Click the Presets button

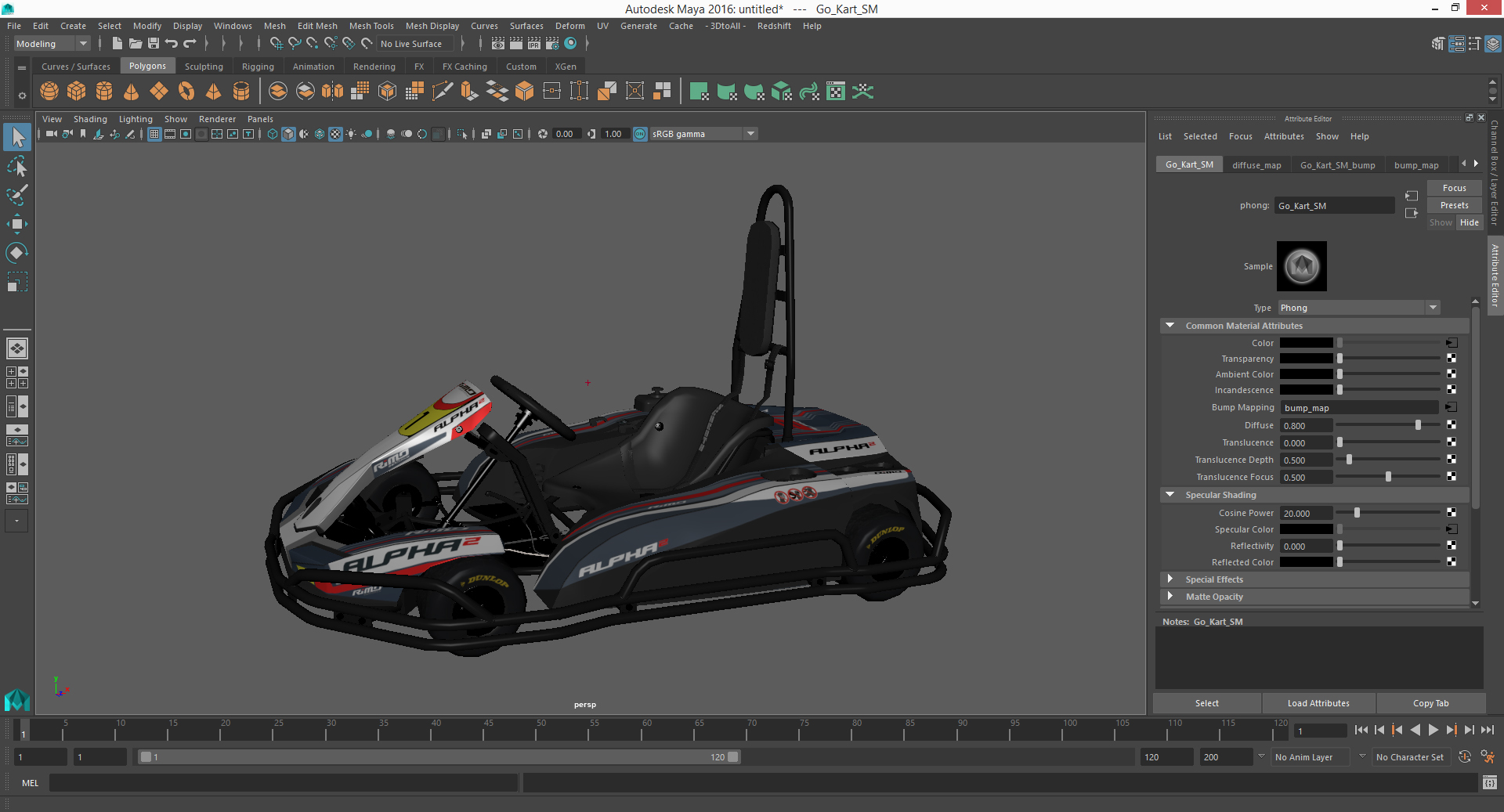[x=1455, y=205]
